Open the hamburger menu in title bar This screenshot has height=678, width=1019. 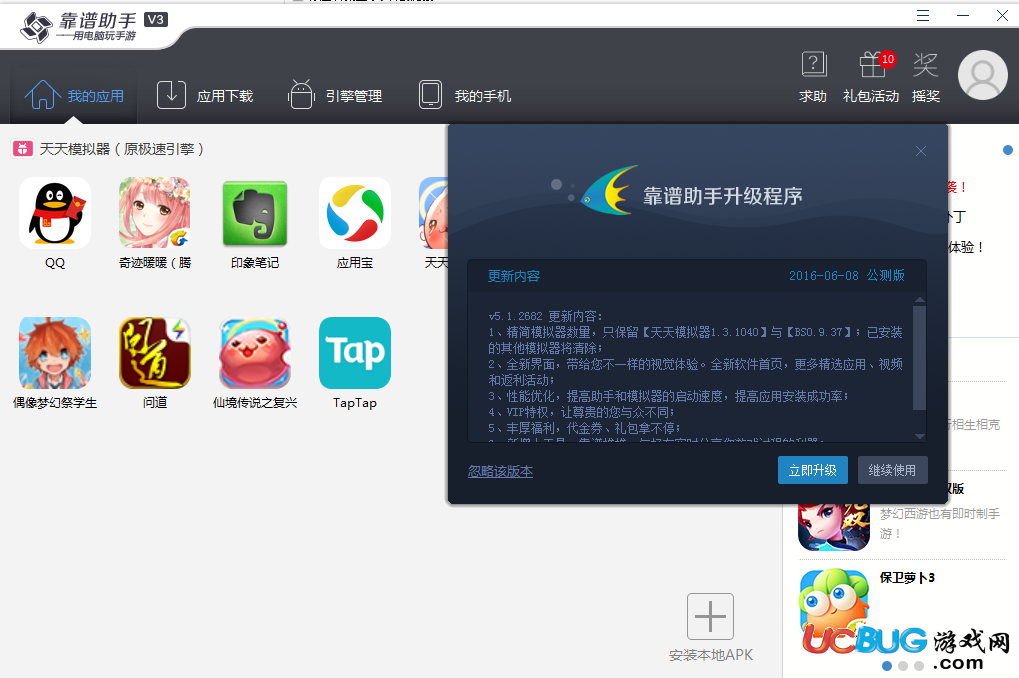(x=923, y=16)
